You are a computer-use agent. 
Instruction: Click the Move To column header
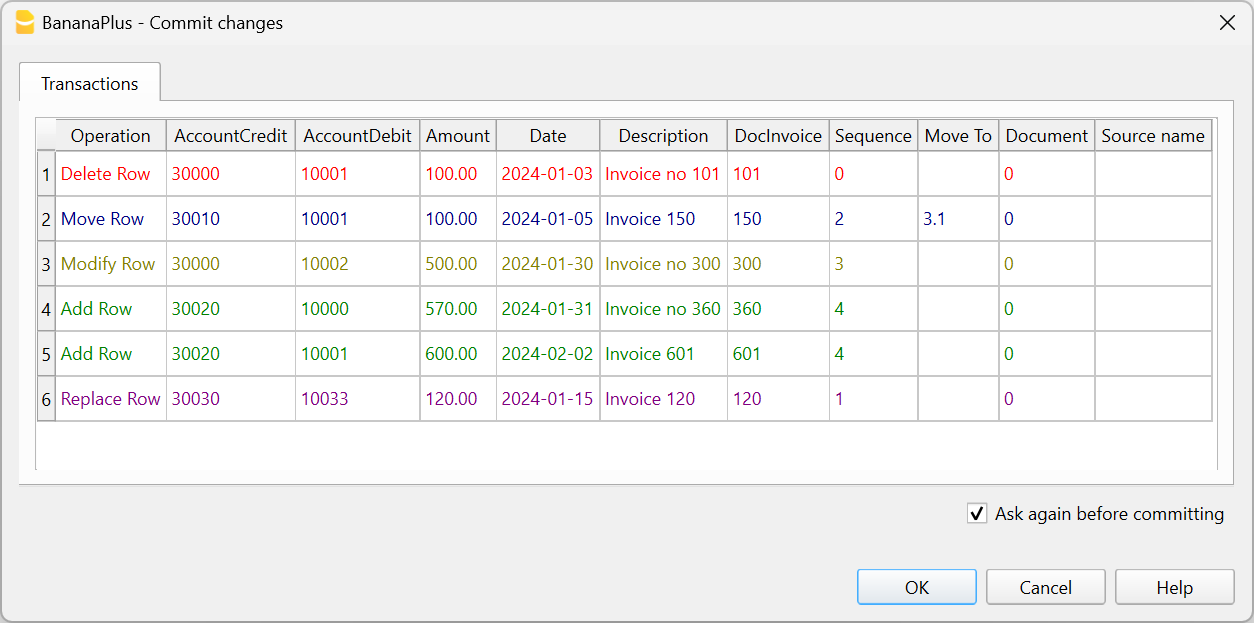click(958, 136)
